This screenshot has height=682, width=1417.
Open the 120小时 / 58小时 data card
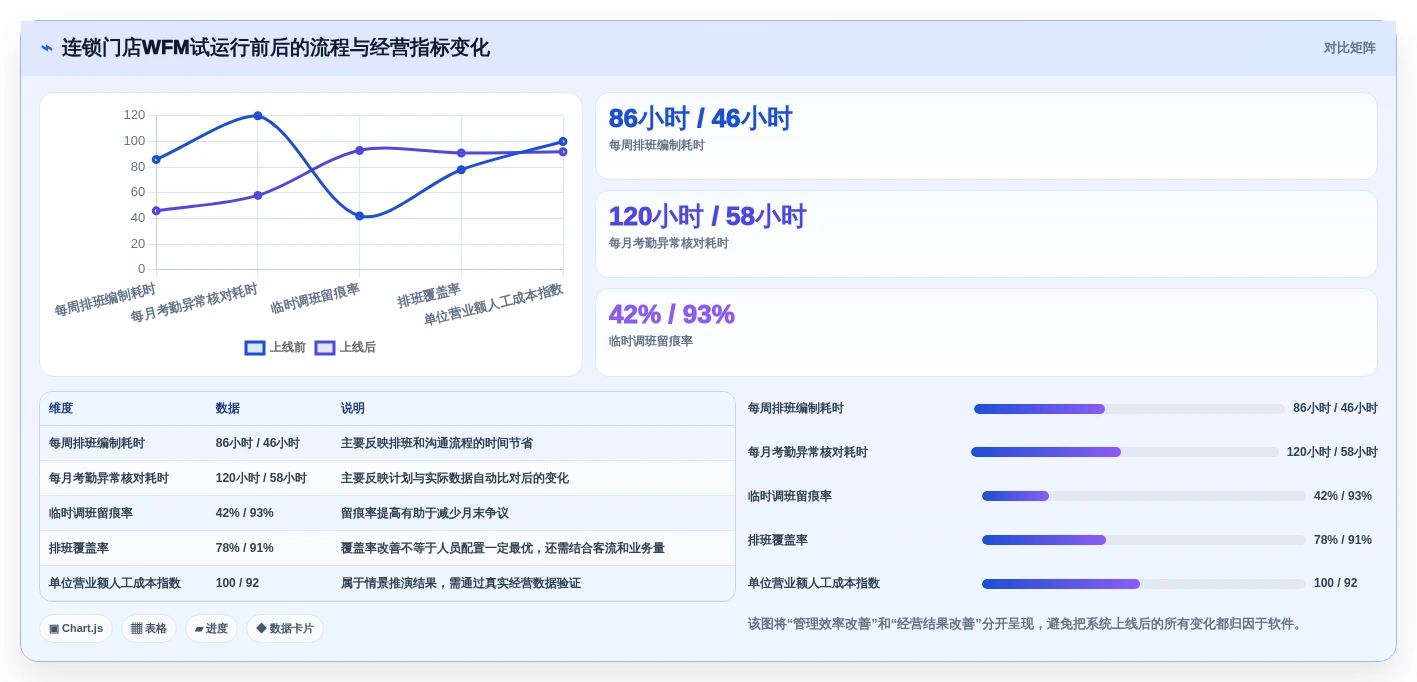(986, 234)
